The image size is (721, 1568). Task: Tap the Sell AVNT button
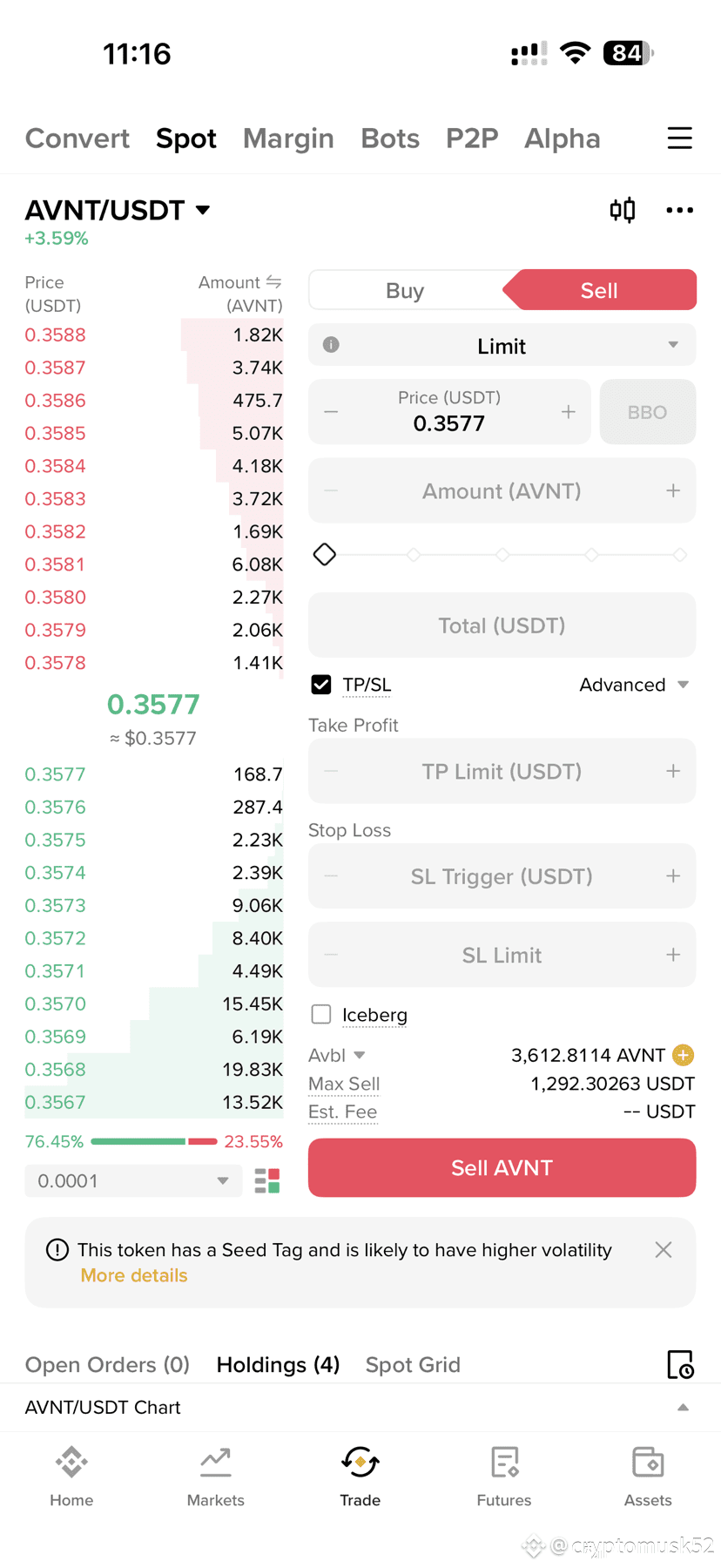click(x=502, y=1167)
